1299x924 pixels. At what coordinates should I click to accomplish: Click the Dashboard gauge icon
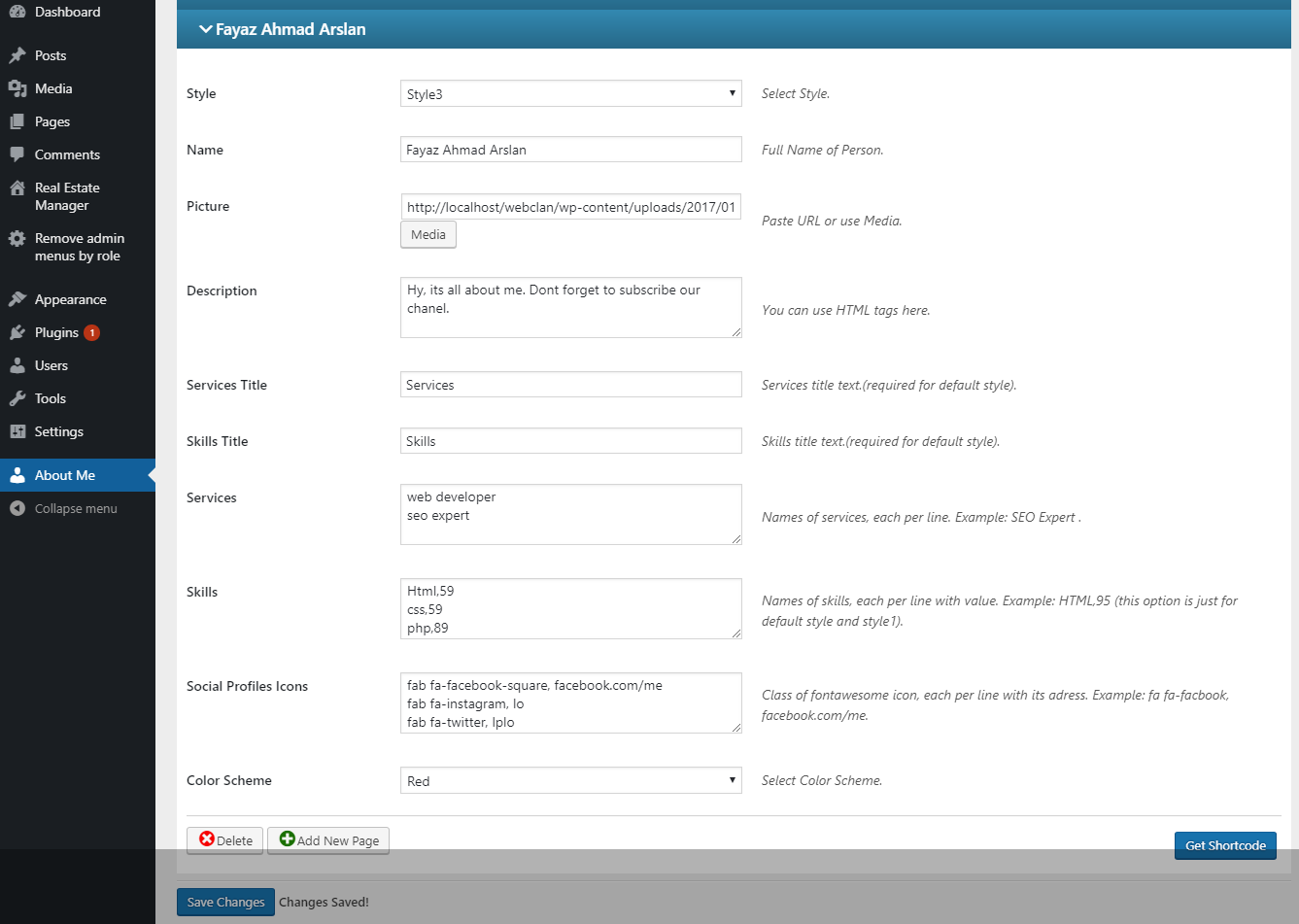pos(17,12)
